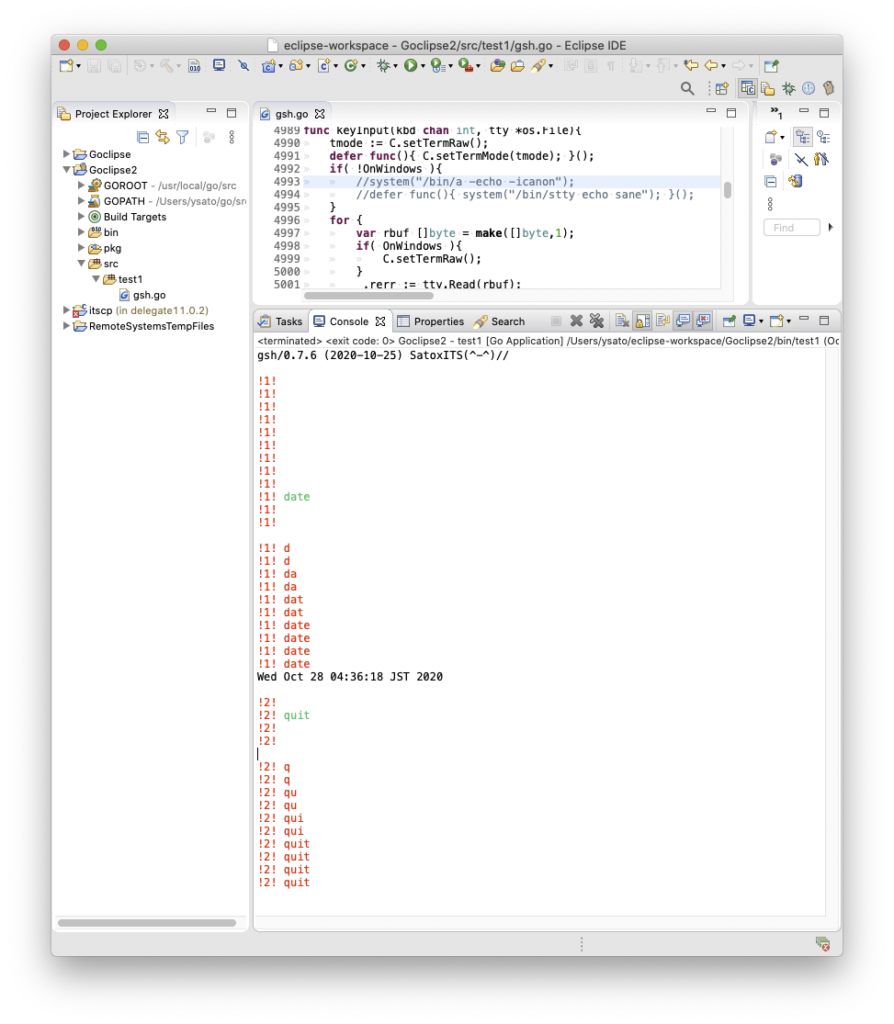Toggle Link with Editor in Project Explorer

click(x=162, y=137)
